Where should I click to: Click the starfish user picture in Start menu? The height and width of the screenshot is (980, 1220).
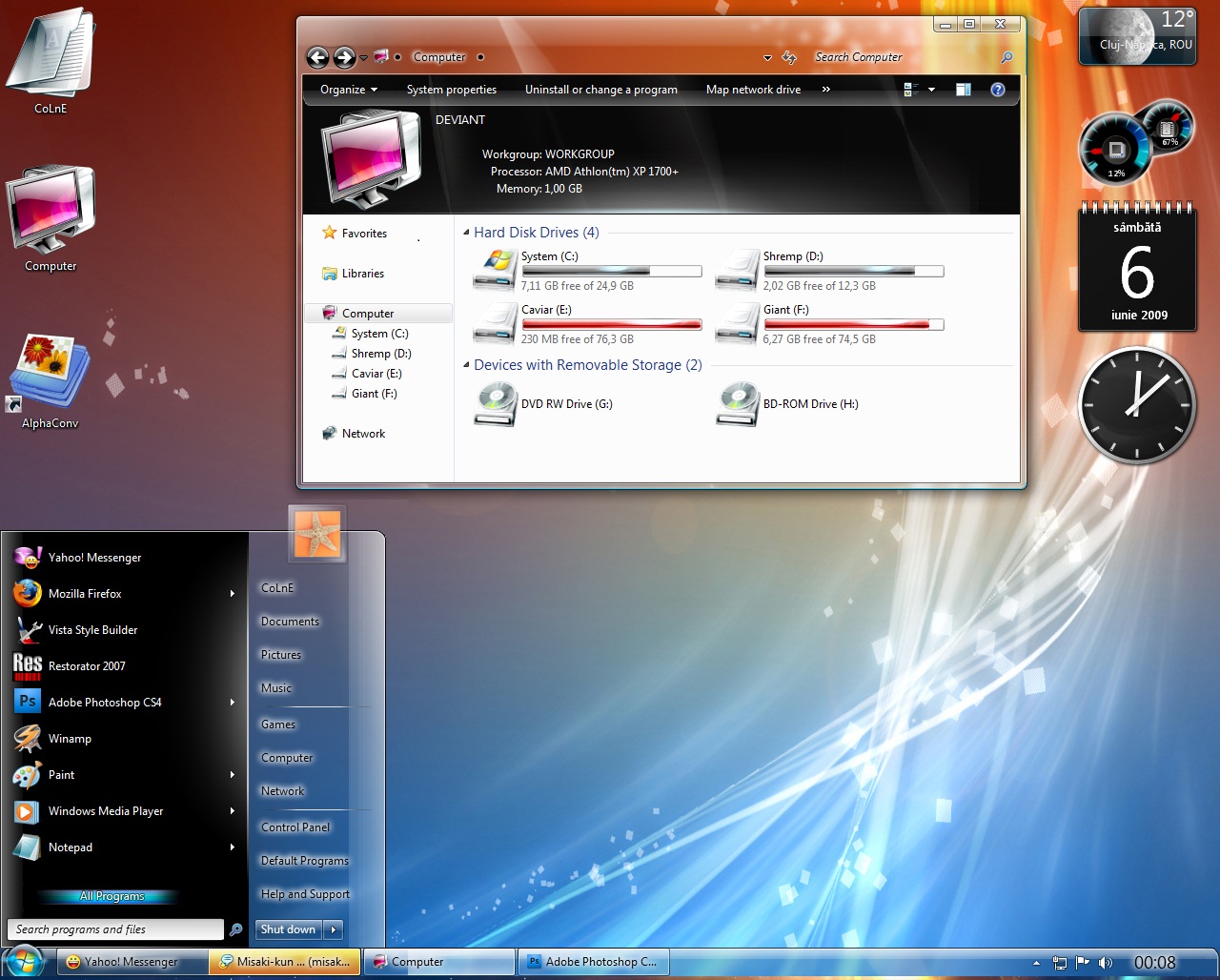[317, 532]
